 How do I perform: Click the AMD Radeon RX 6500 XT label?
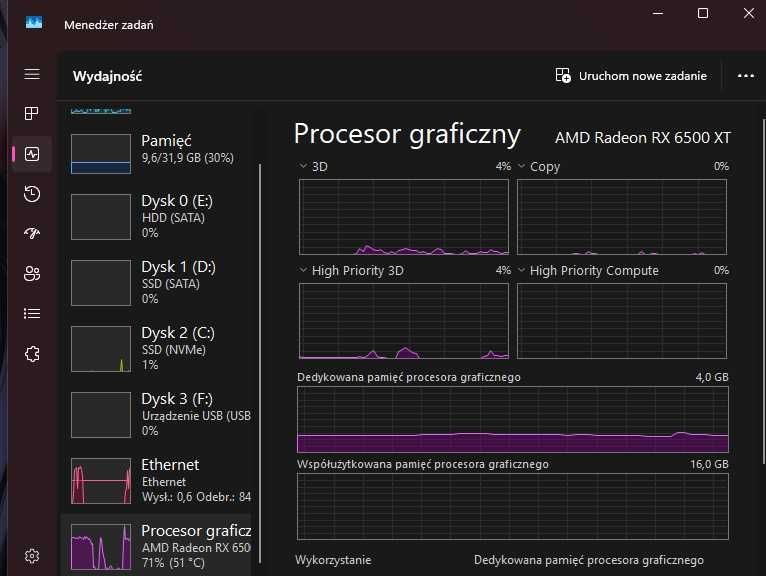pos(642,138)
